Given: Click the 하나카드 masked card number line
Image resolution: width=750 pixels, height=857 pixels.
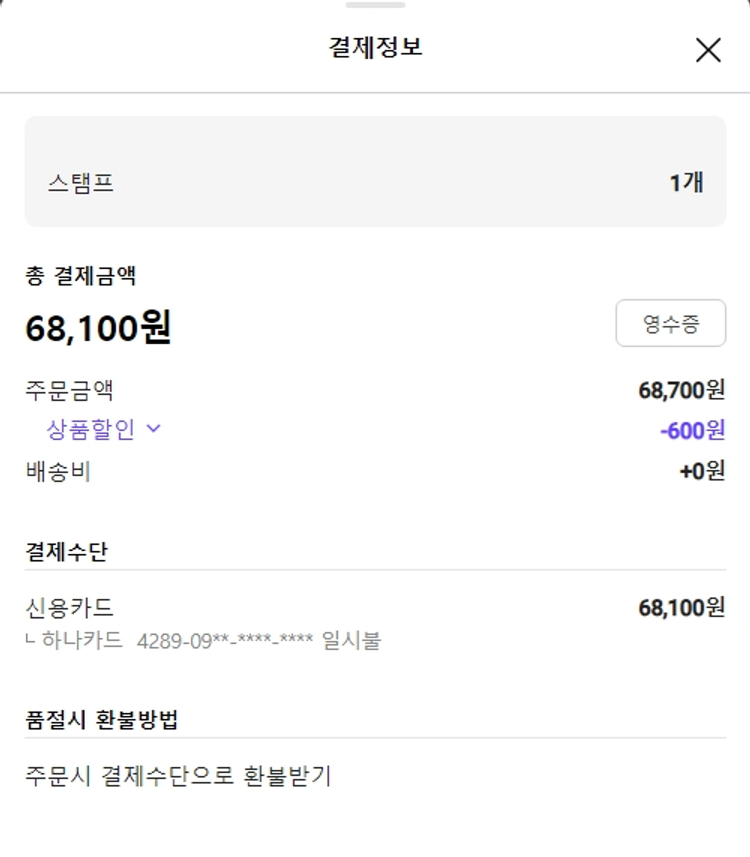Looking at the screenshot, I should [x=210, y=640].
